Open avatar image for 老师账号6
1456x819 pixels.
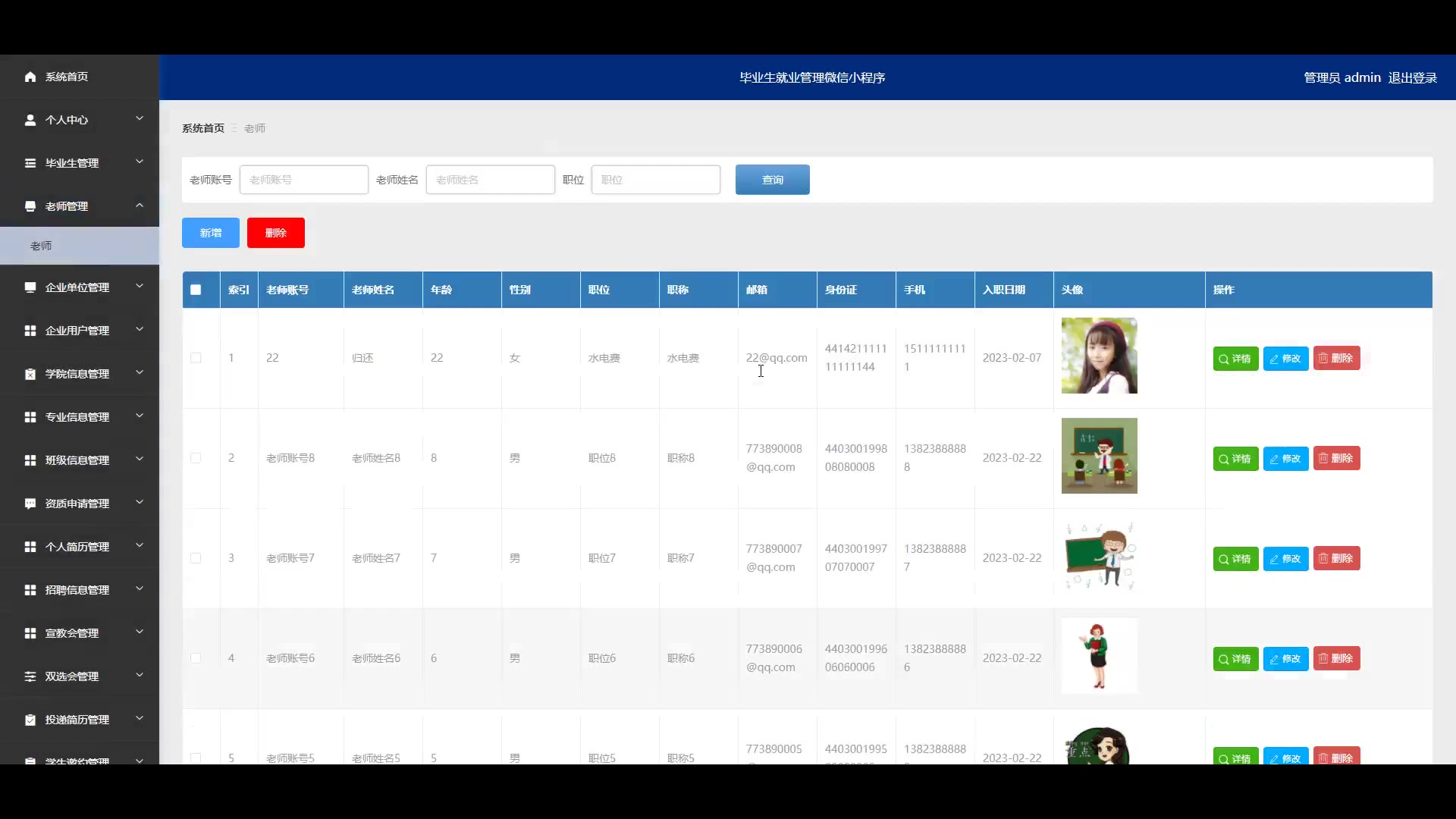point(1100,656)
